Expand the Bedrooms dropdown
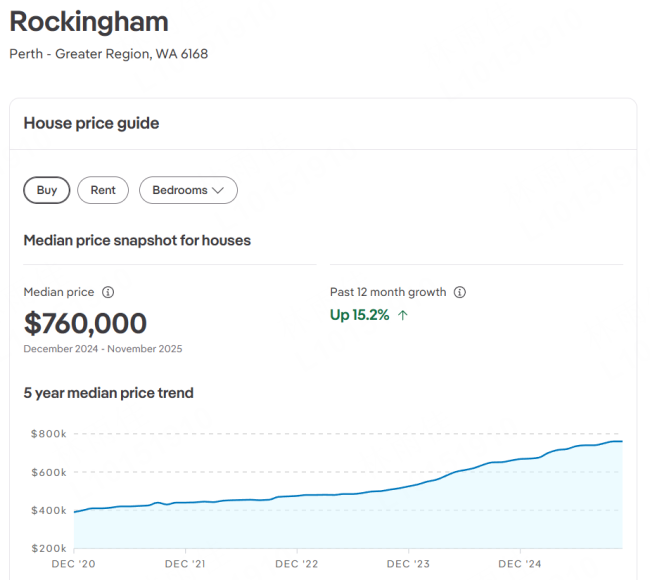The image size is (650, 580). tap(188, 190)
